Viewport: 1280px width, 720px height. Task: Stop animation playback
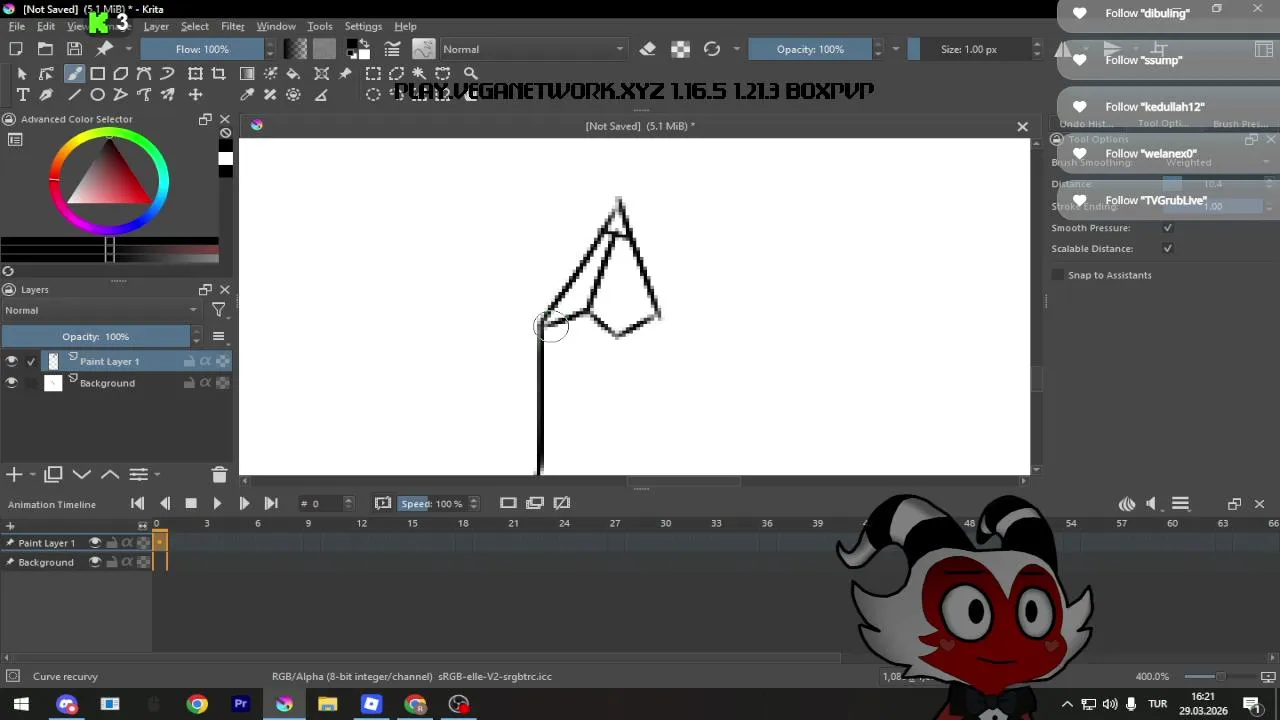click(x=191, y=504)
